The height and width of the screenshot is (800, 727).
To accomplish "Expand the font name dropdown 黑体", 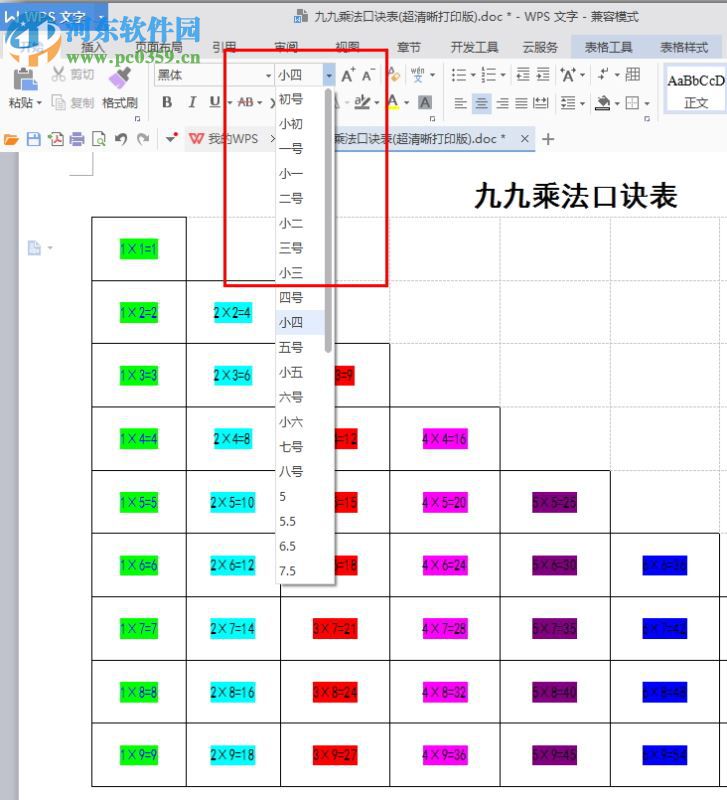I will (268, 76).
